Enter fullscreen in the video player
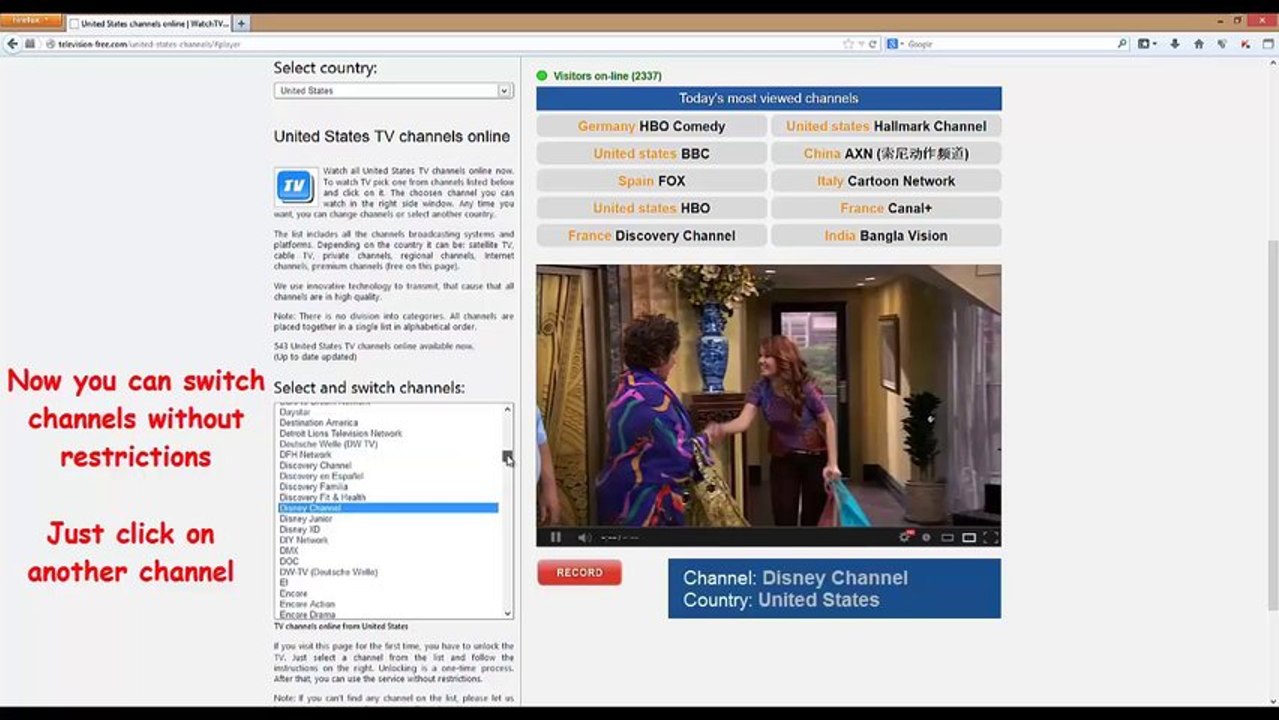Viewport: 1279px width, 720px height. 990,537
